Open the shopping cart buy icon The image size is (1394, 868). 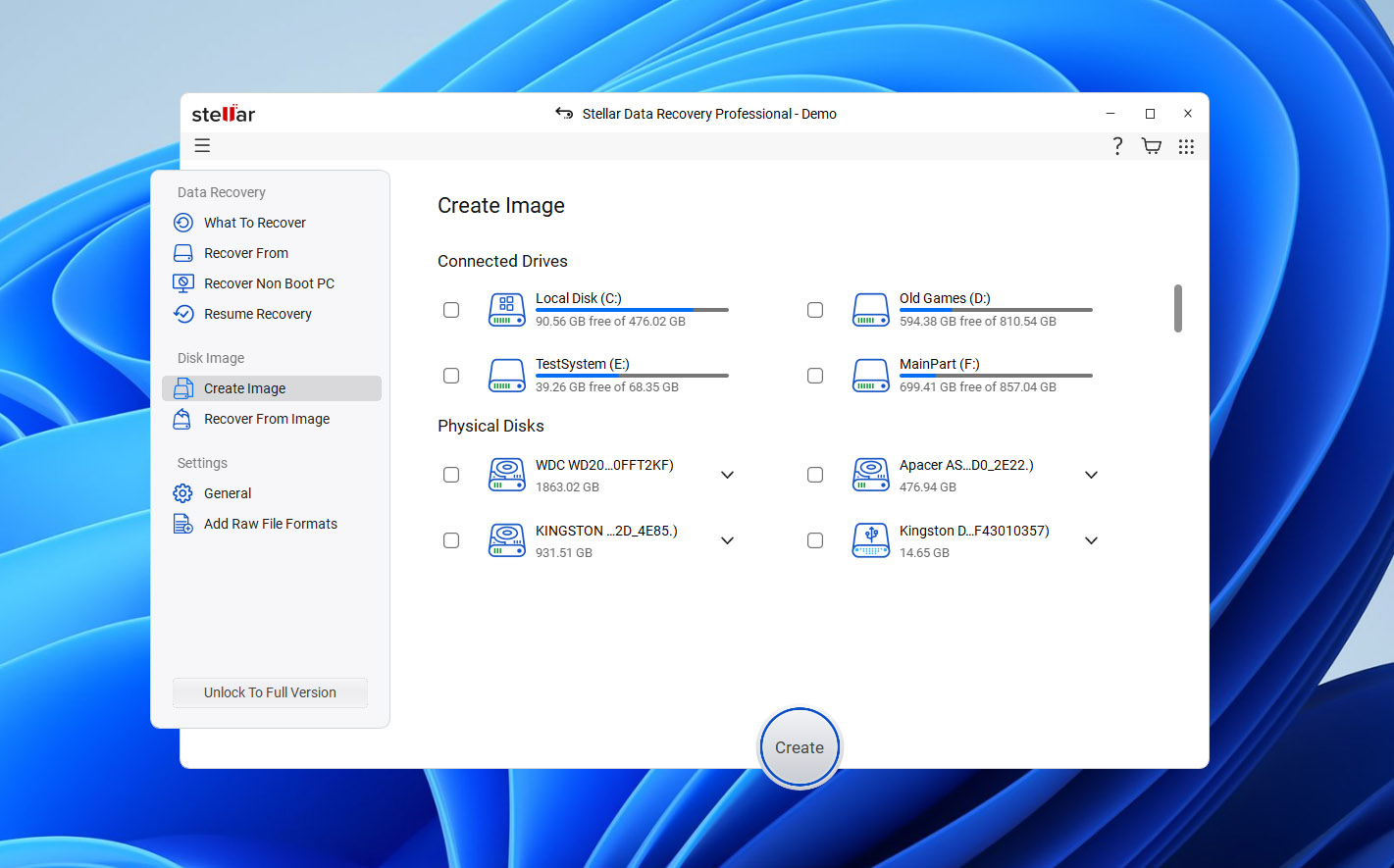coord(1152,146)
